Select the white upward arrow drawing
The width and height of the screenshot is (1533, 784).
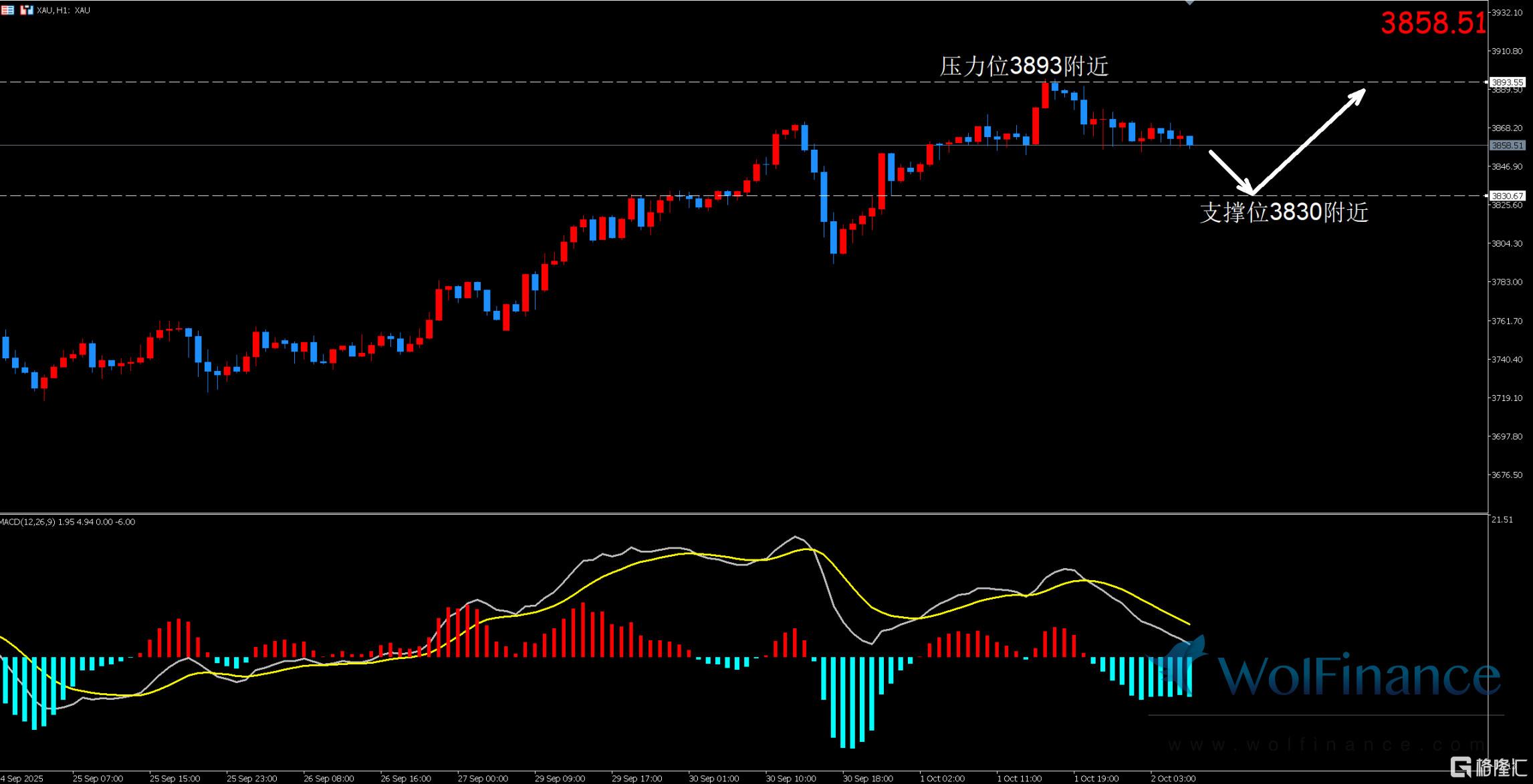point(1309,140)
